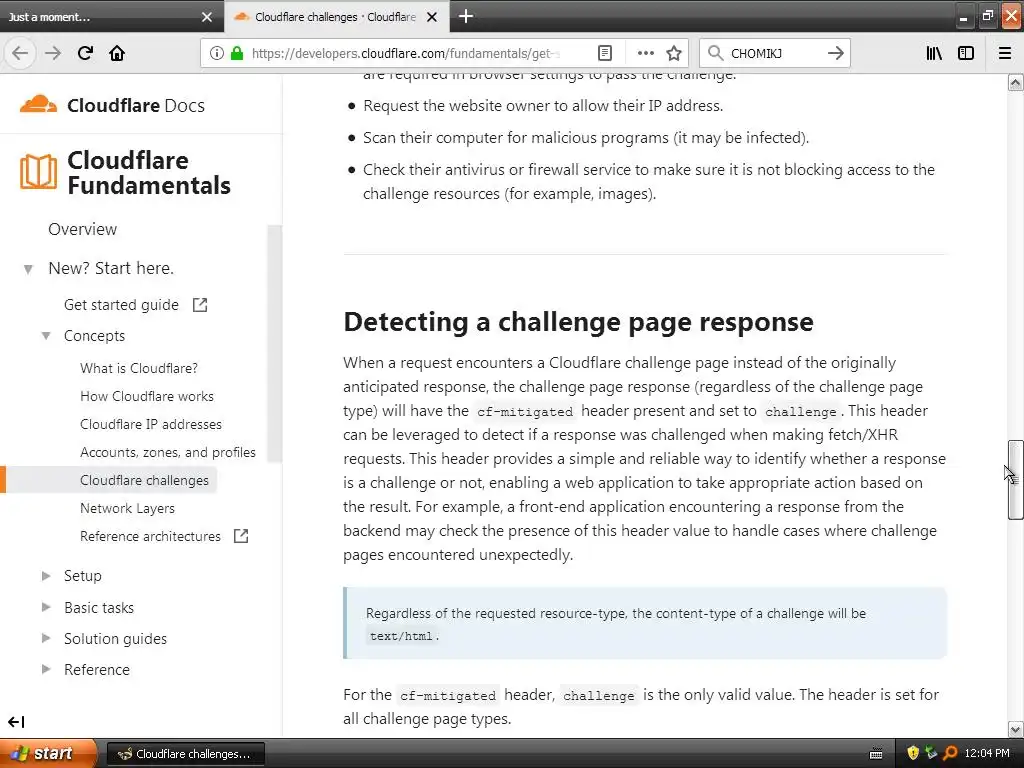Open the Windows Start button
Image resolution: width=1024 pixels, height=768 pixels.
(48, 754)
